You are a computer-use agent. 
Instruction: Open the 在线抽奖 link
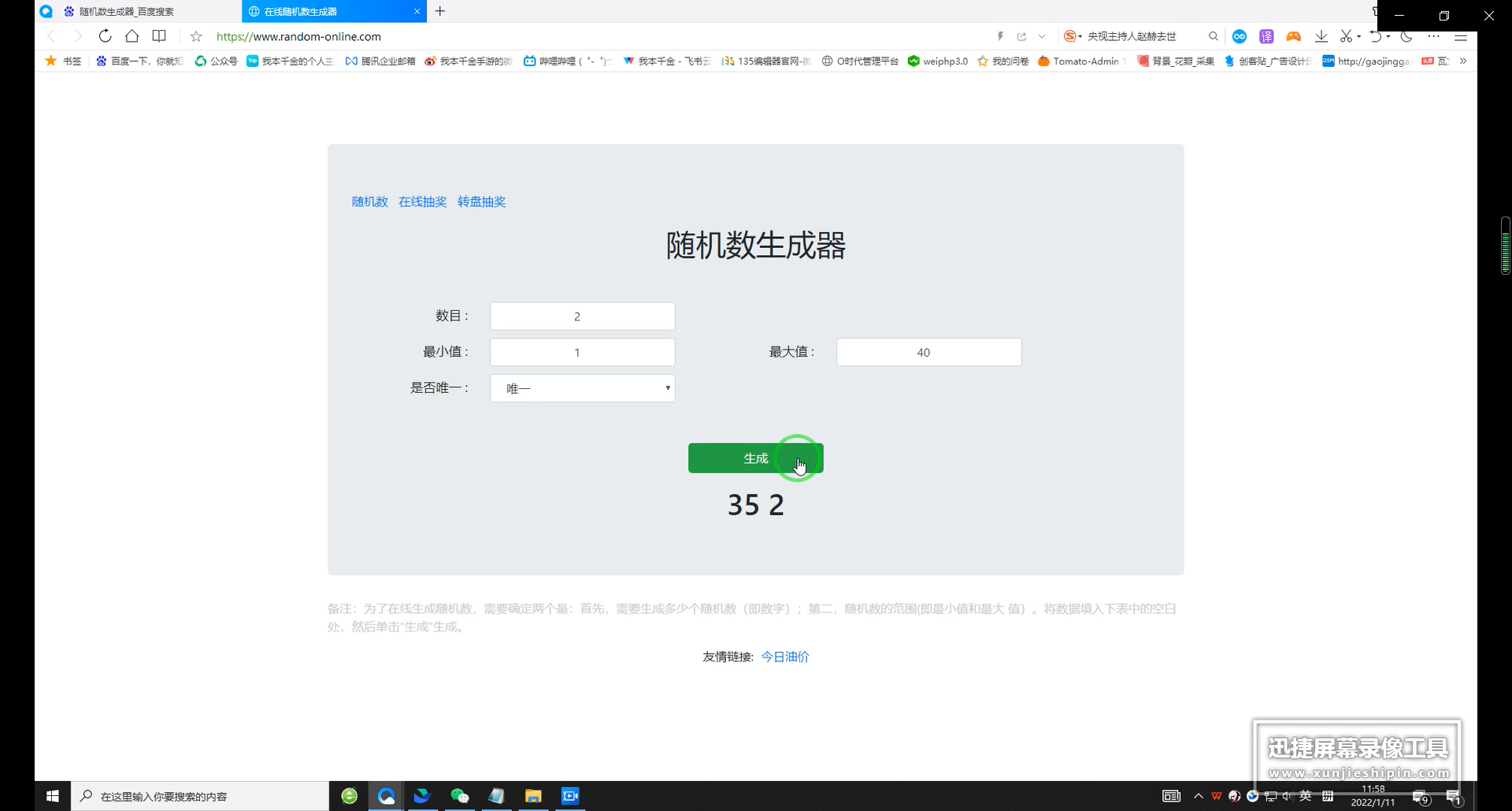(x=422, y=202)
